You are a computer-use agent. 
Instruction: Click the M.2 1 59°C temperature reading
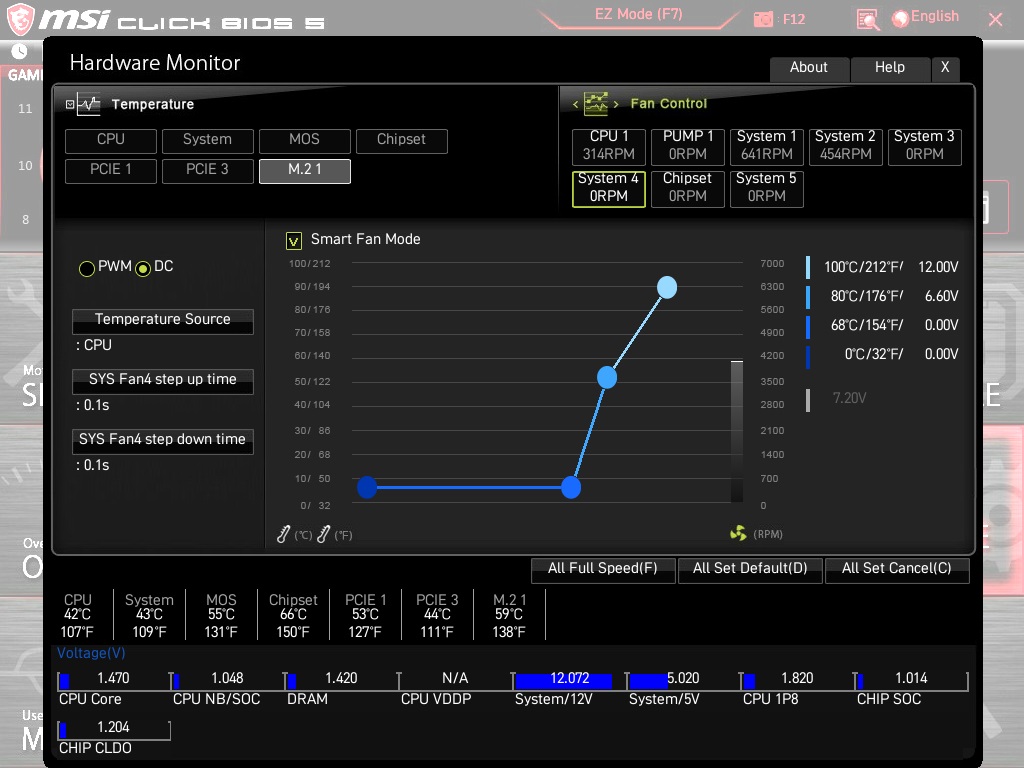pyautogui.click(x=509, y=615)
